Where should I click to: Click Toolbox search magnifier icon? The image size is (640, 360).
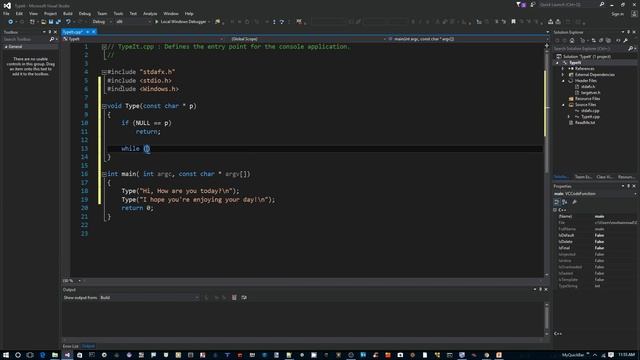click(52, 39)
